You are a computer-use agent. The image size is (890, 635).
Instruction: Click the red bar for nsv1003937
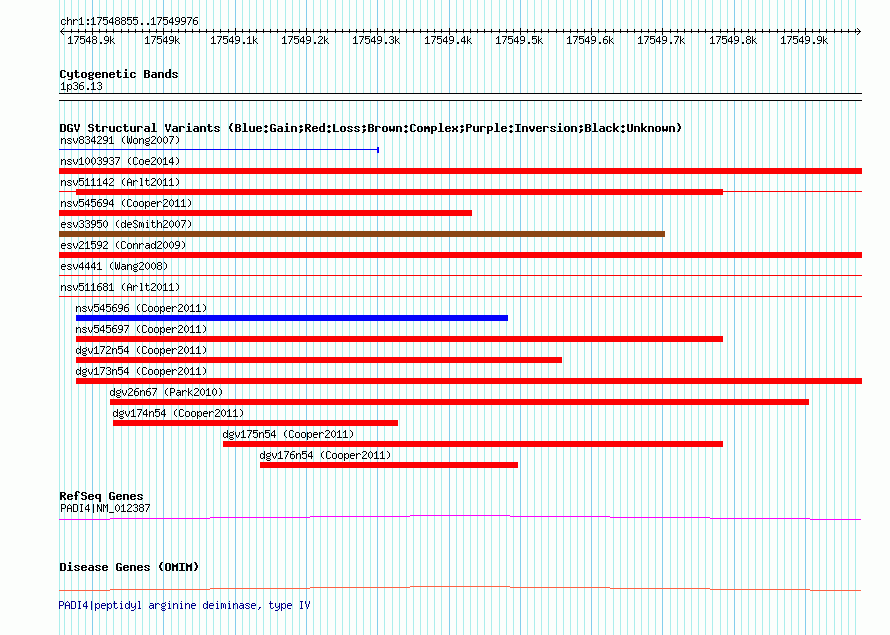pos(460,171)
